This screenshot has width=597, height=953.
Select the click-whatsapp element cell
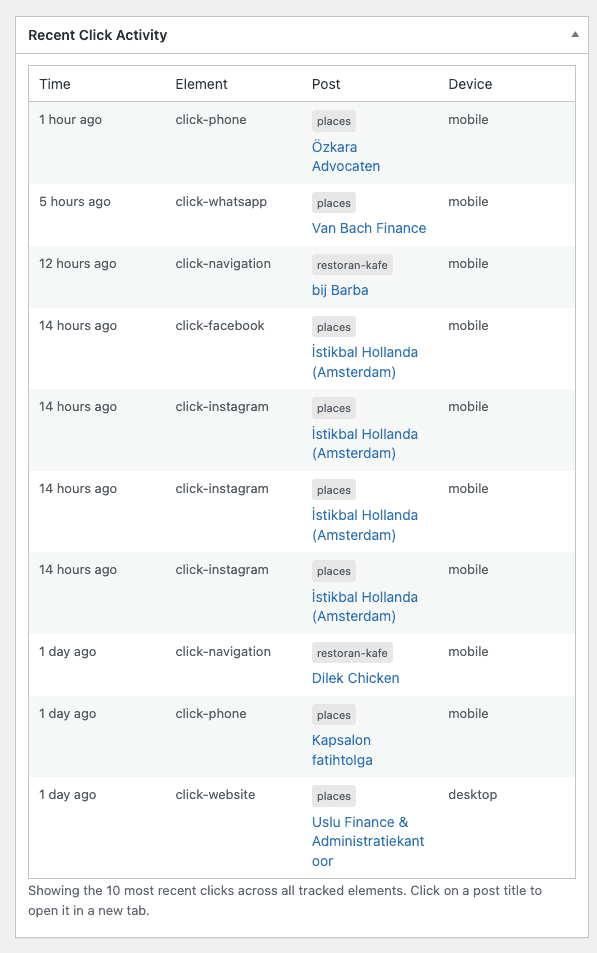(x=221, y=202)
